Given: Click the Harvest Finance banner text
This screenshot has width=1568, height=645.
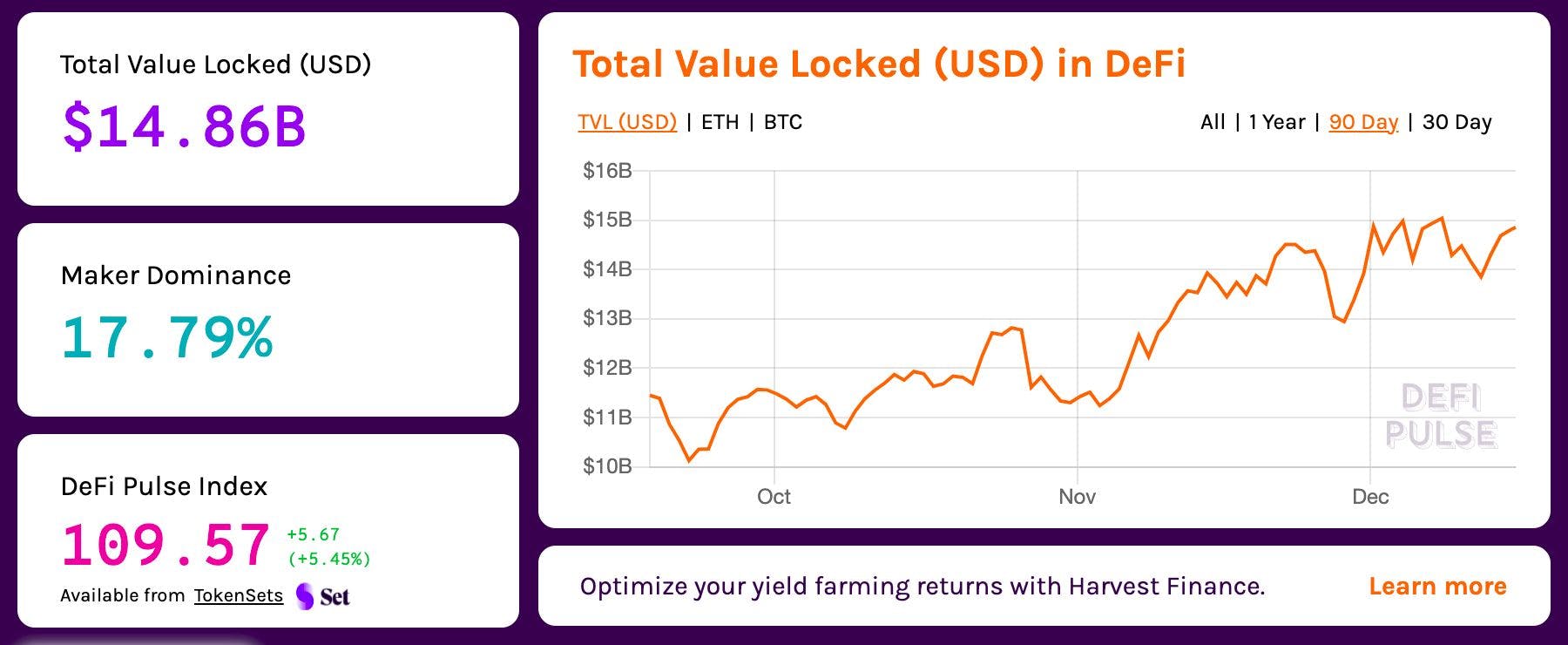Looking at the screenshot, I should (x=923, y=586).
